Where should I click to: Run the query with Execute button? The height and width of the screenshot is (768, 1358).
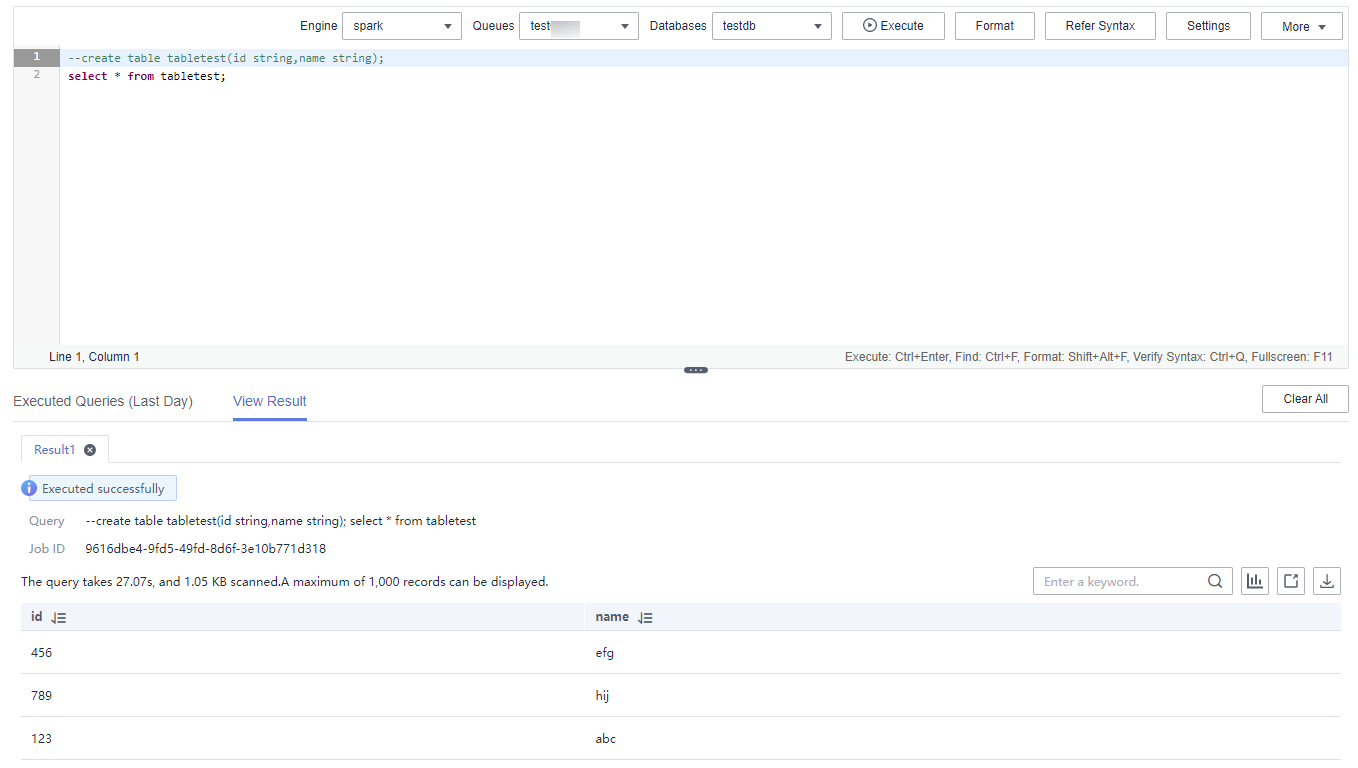(893, 26)
